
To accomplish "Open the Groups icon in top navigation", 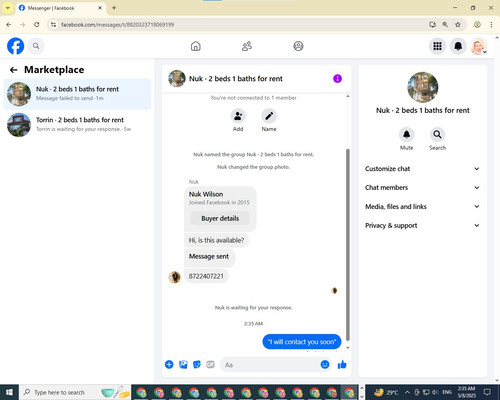I will 298,46.
